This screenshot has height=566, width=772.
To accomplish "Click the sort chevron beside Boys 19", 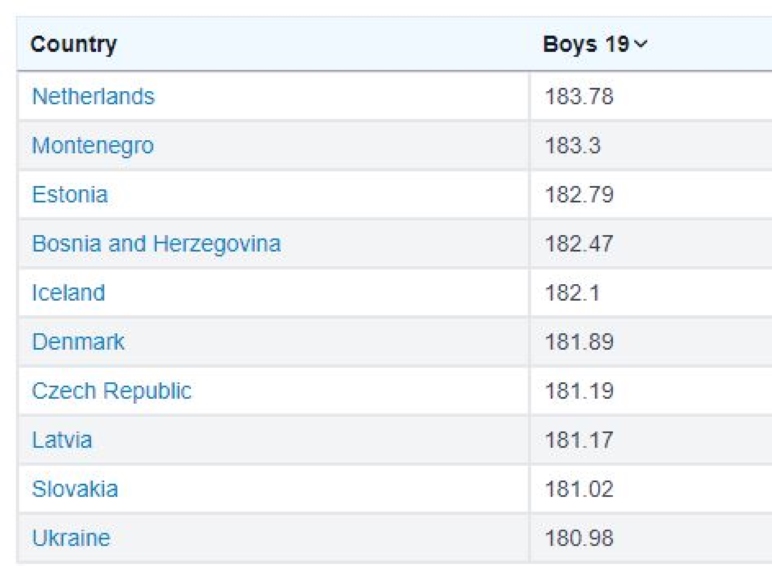I will tap(641, 45).
